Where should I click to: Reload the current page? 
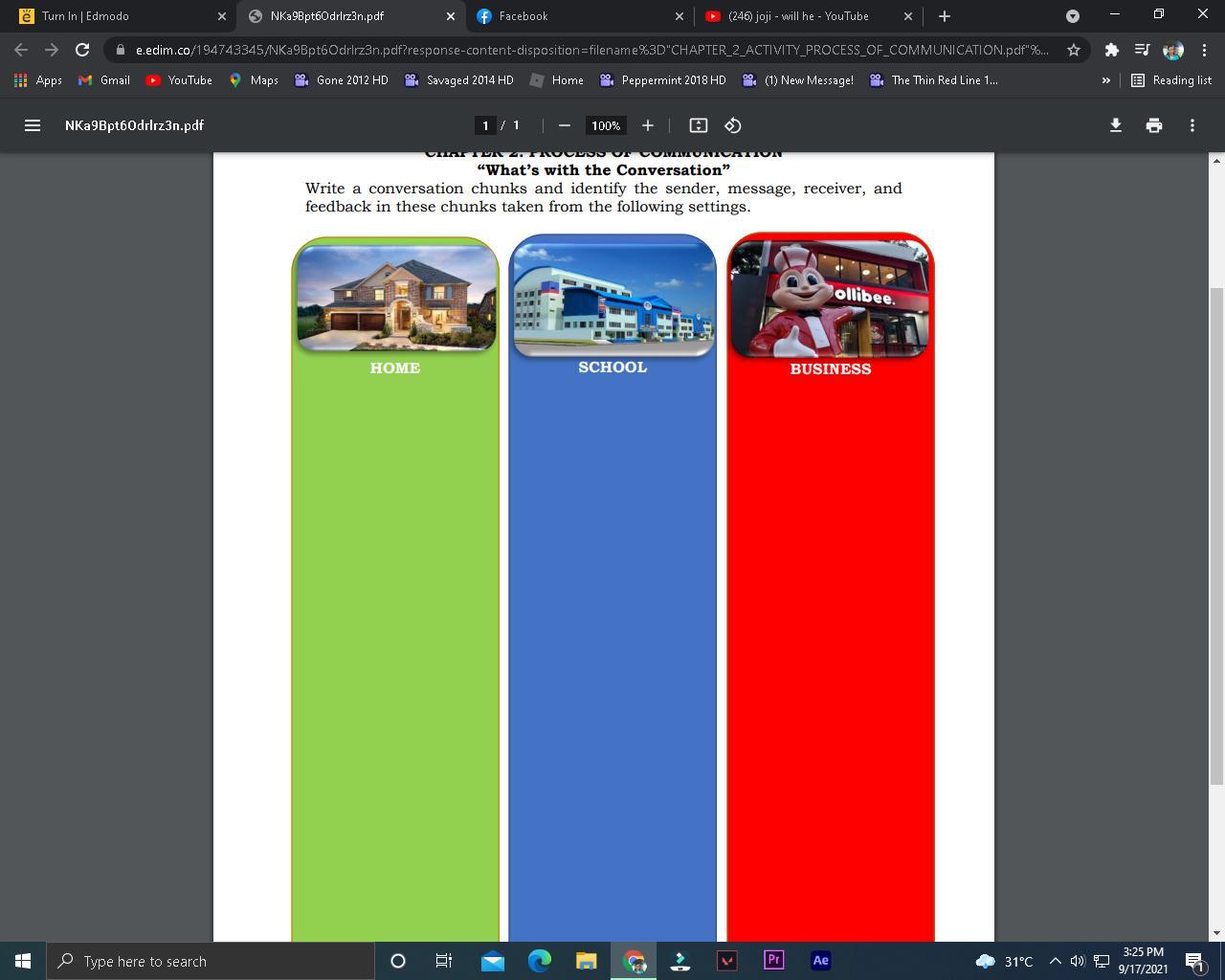(x=82, y=50)
